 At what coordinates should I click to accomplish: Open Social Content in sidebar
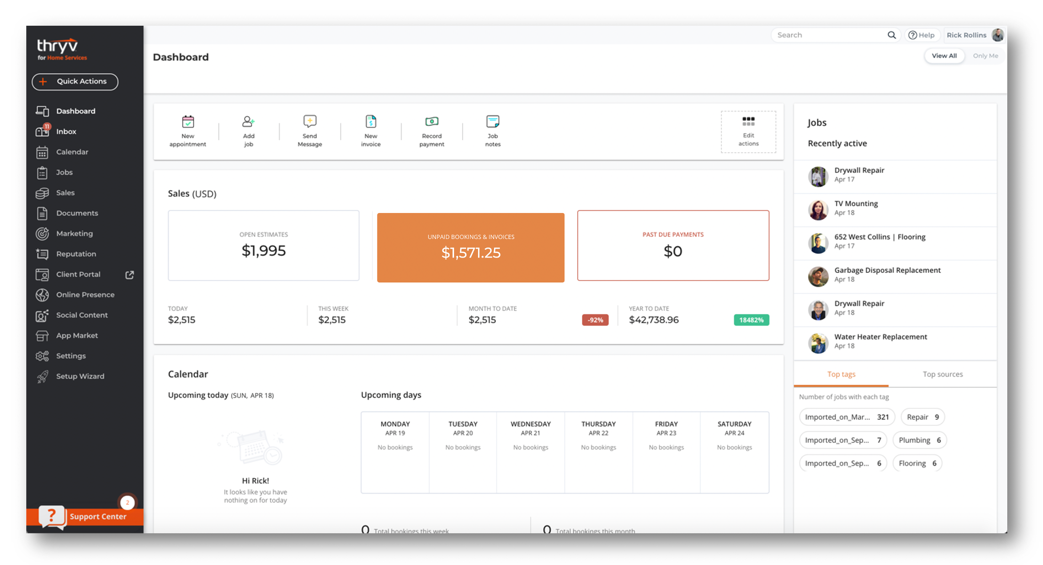click(72, 315)
